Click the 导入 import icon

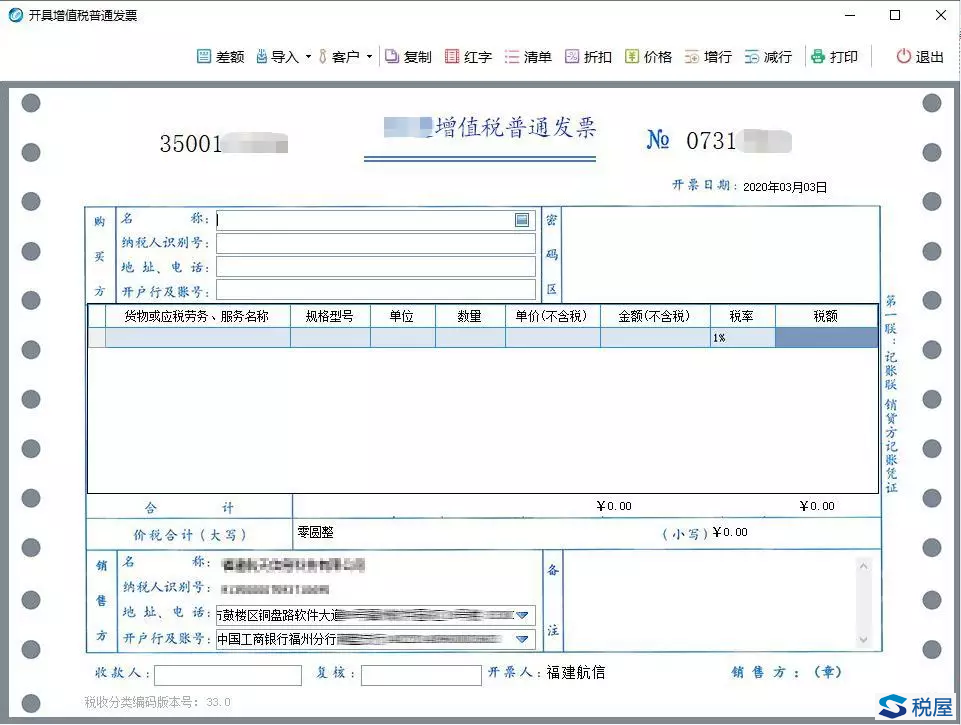(x=262, y=56)
